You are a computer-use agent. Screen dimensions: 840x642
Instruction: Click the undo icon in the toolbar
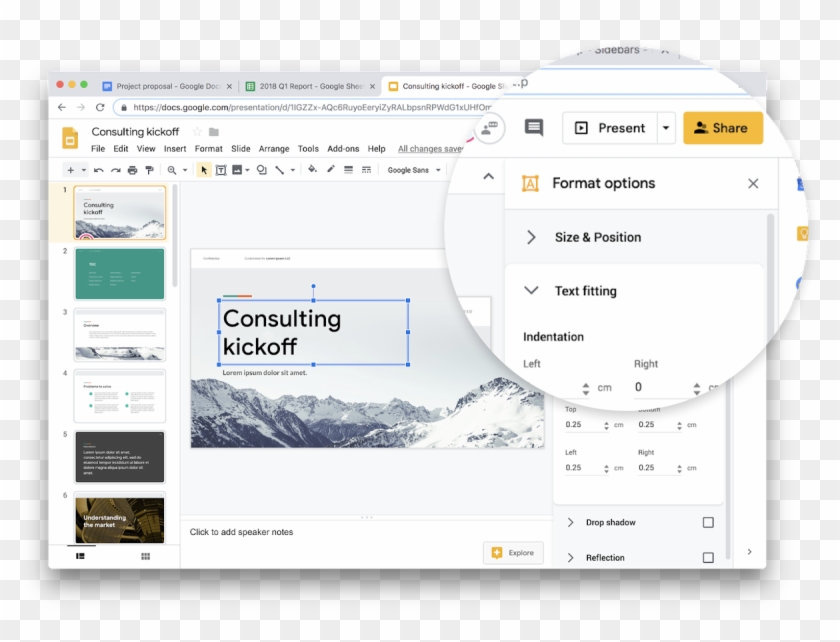click(x=100, y=170)
